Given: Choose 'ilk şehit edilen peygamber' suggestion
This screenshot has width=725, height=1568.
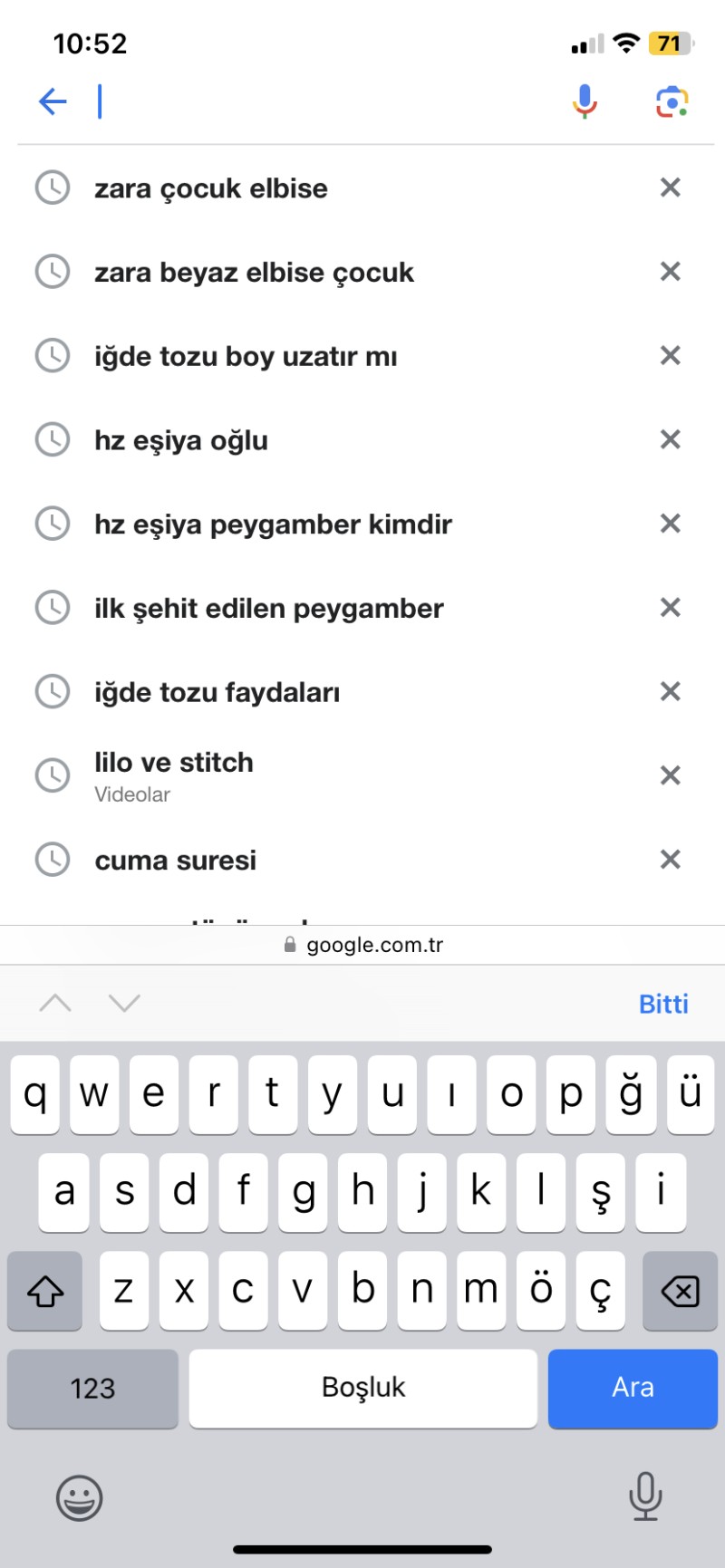Looking at the screenshot, I should click(269, 609).
